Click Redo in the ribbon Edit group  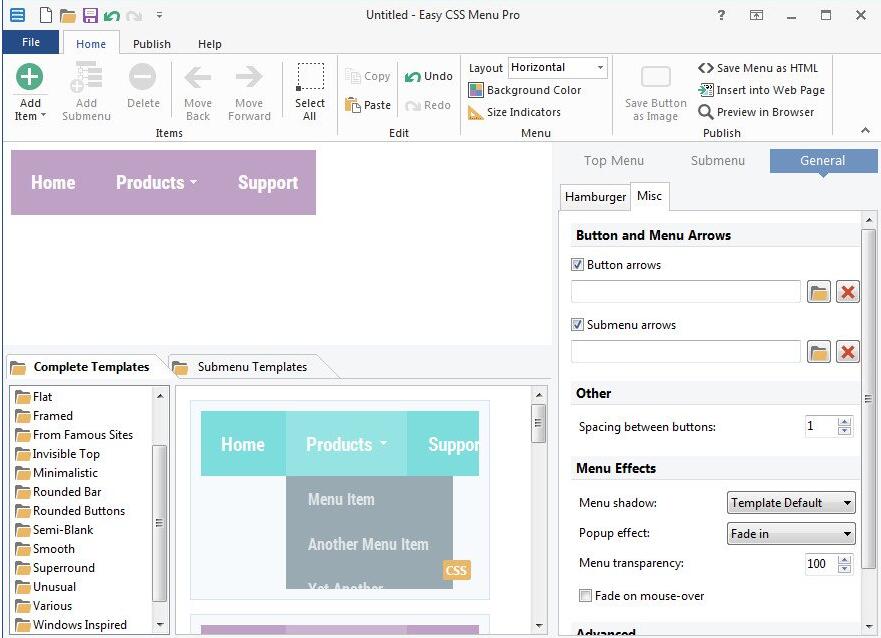[x=428, y=105]
